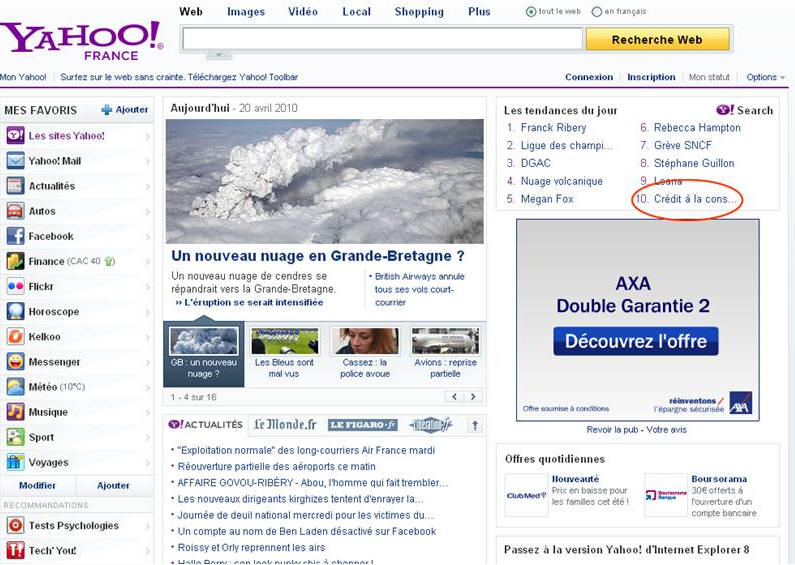The width and height of the screenshot is (795, 565).
Task: Open the volcanic ash cloud main photo
Action: pos(324,182)
